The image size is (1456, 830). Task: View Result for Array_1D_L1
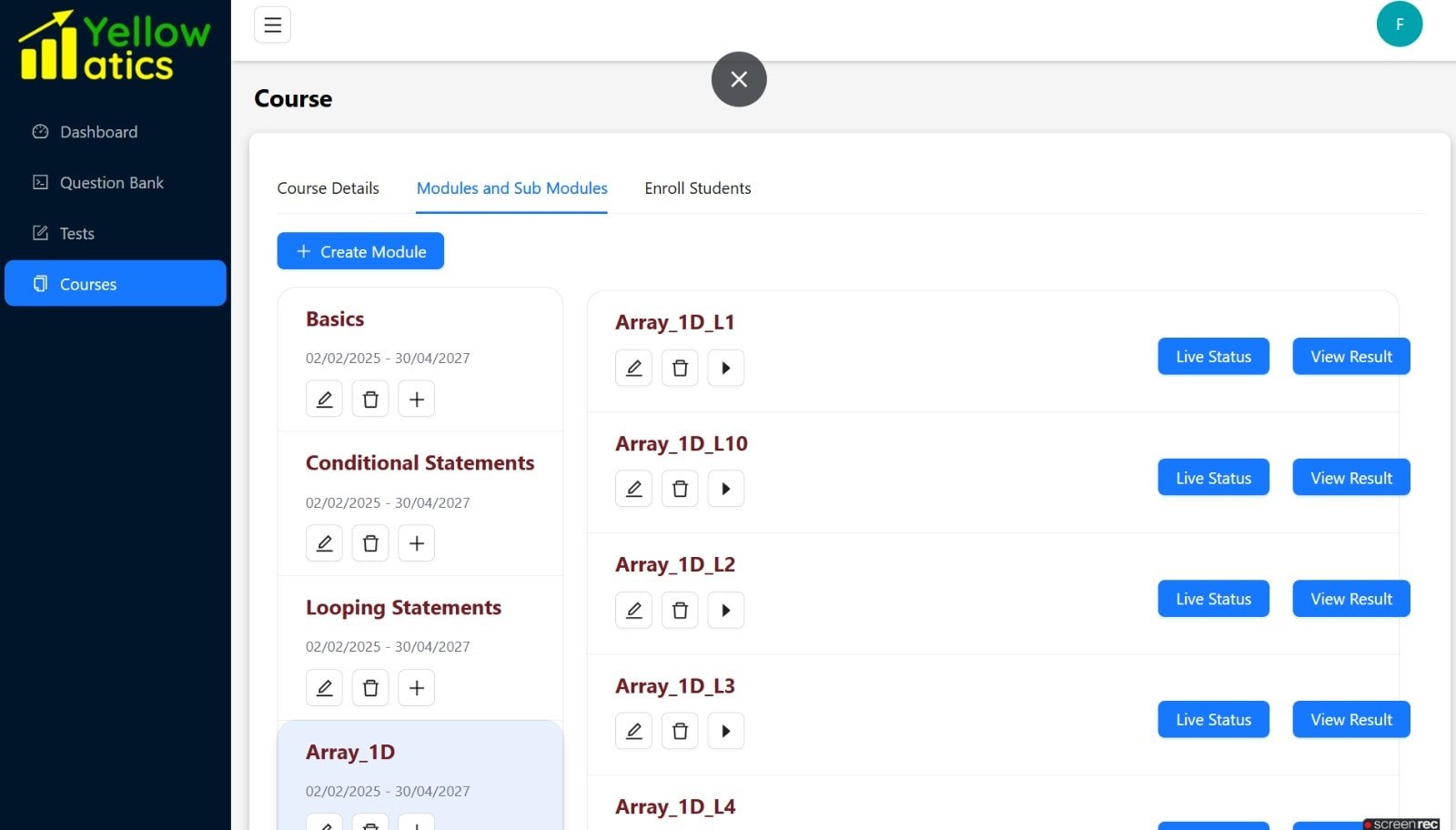pos(1351,357)
